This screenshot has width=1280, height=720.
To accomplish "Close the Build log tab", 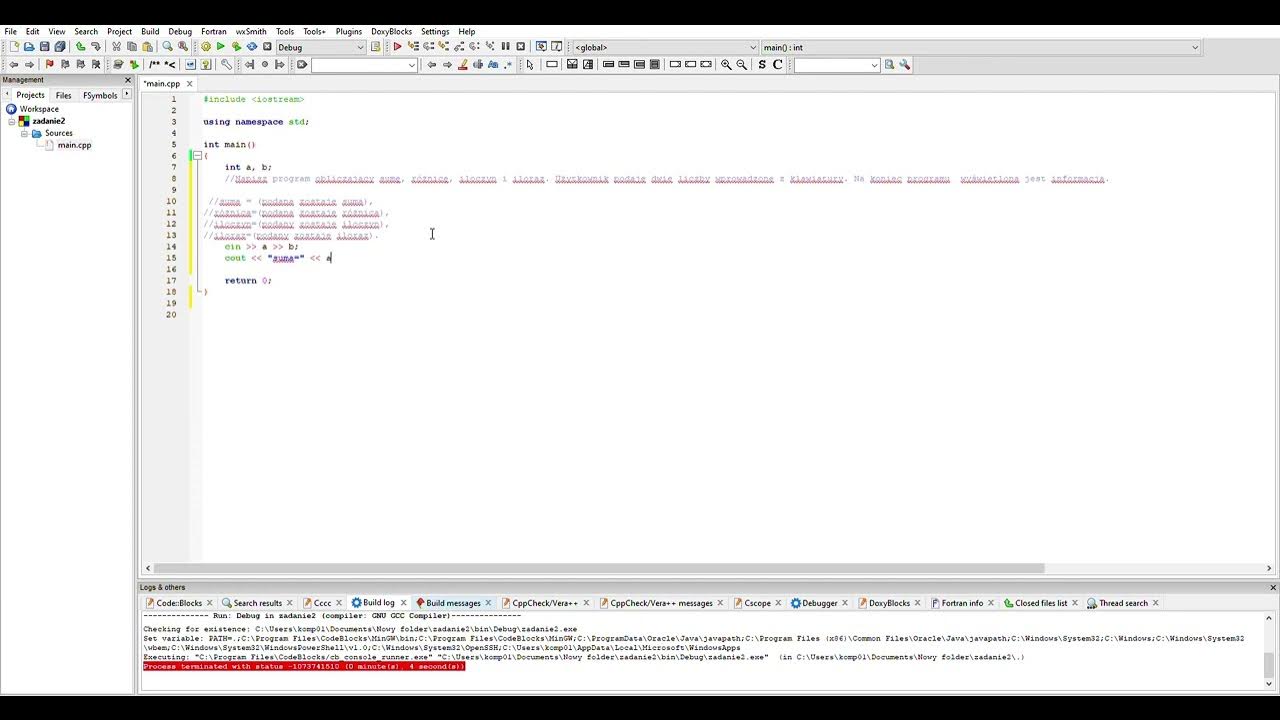I will (x=404, y=603).
